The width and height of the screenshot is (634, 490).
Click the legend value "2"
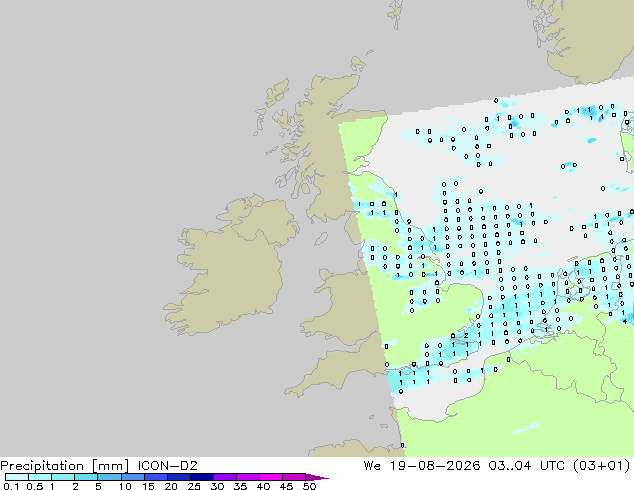point(75,486)
